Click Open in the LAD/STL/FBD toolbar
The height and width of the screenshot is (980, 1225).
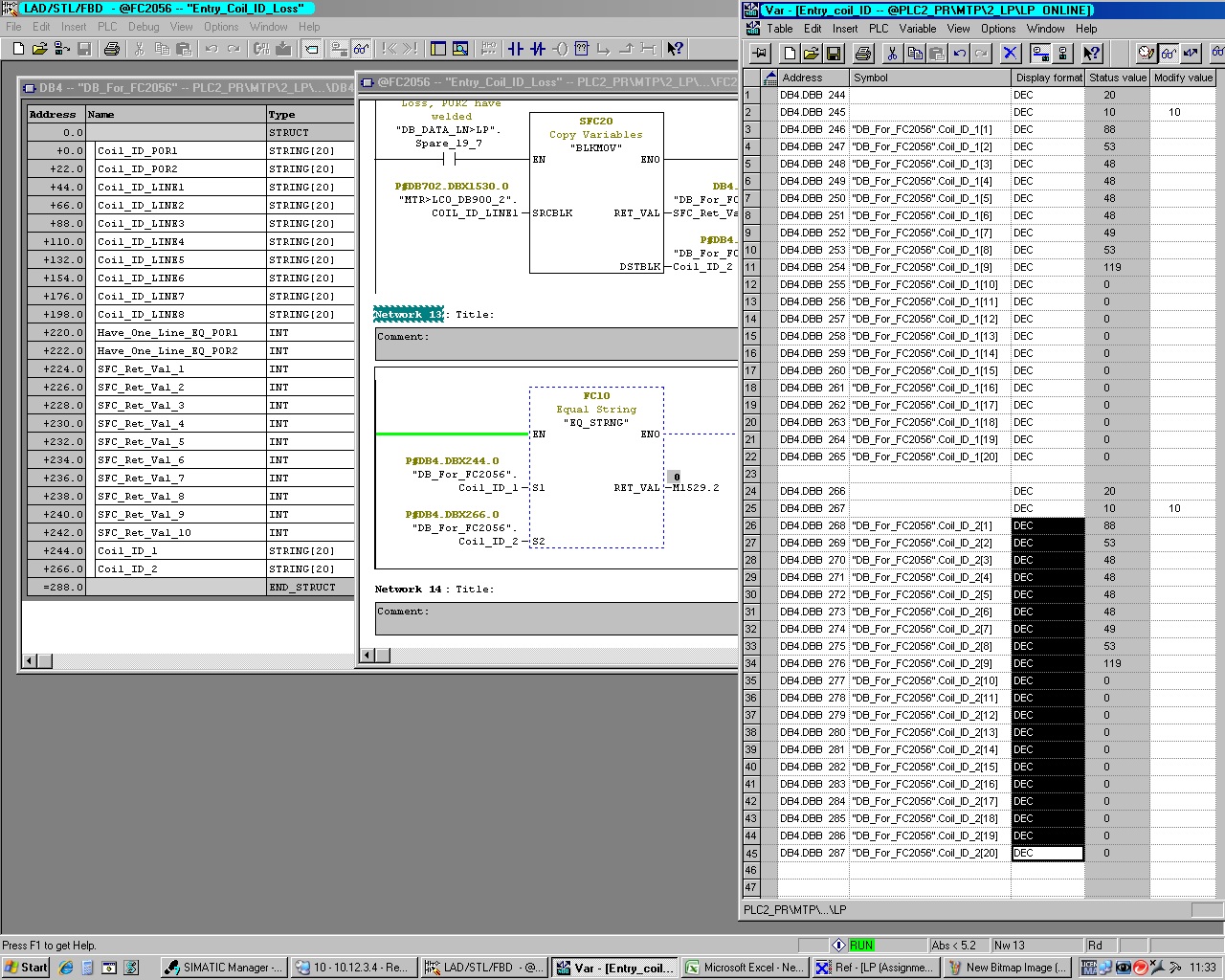[x=39, y=49]
